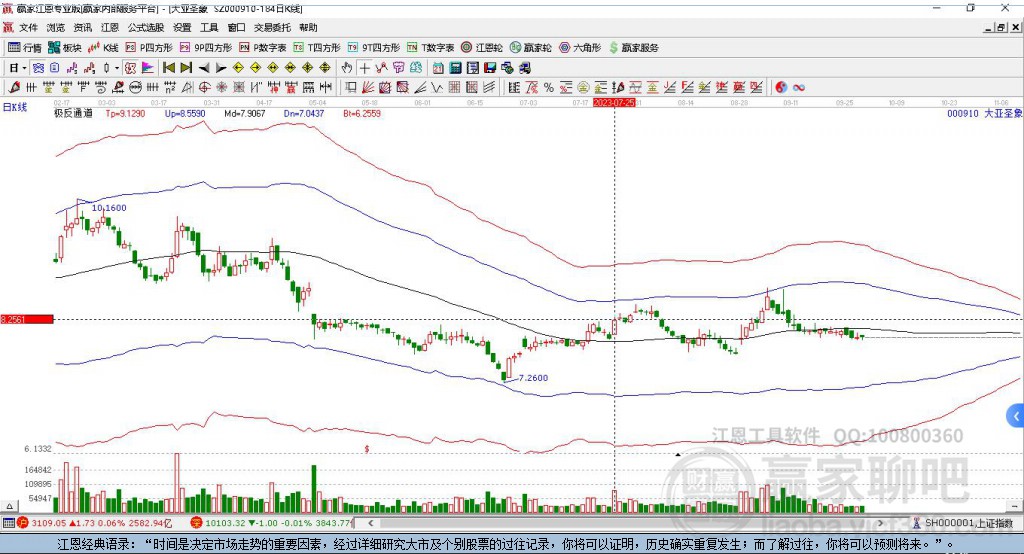Image resolution: width=1024 pixels, height=554 pixels.
Task: Open the 浏览 menu
Action: pyautogui.click(x=56, y=27)
